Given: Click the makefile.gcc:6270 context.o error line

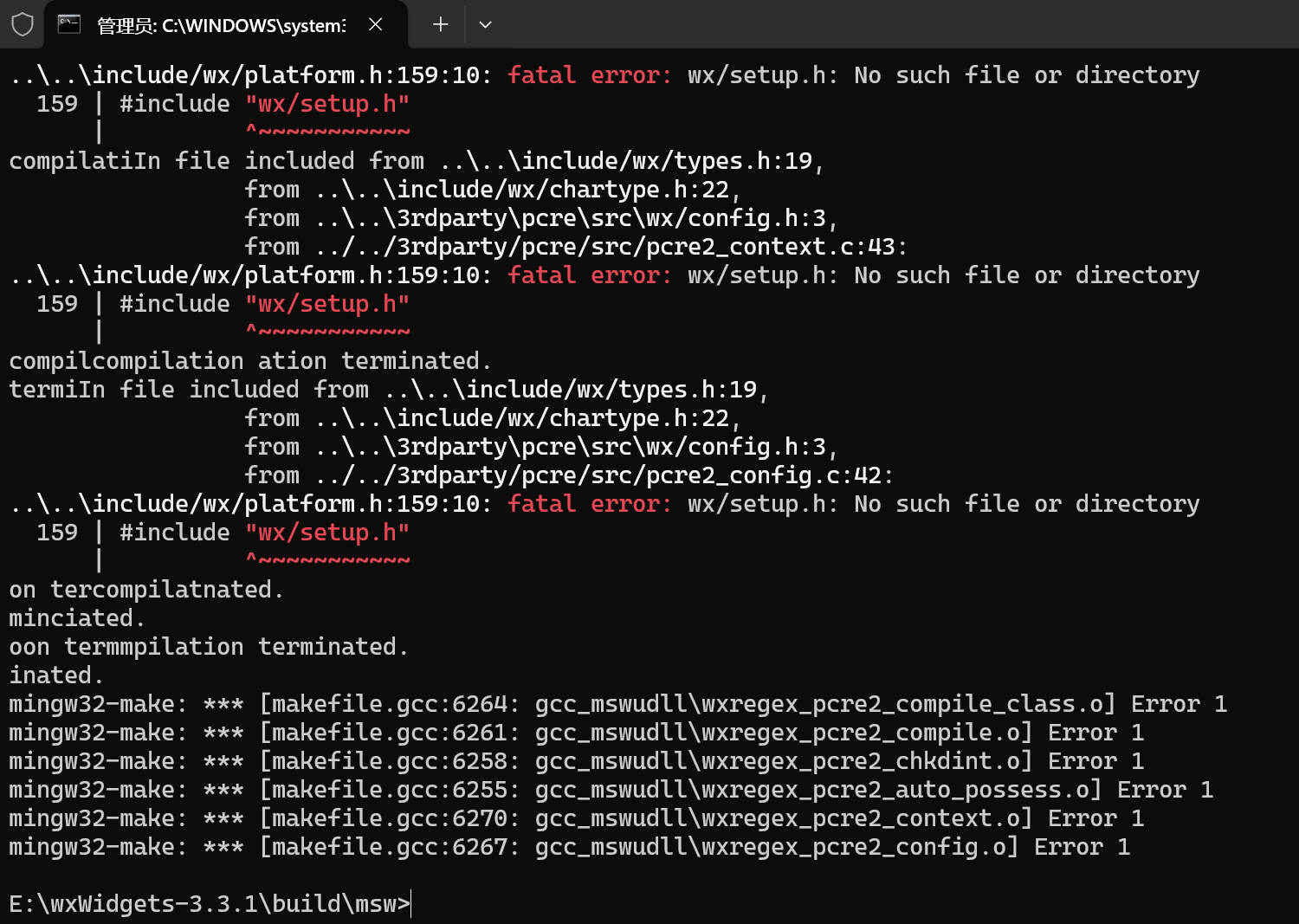Looking at the screenshot, I should (576, 817).
